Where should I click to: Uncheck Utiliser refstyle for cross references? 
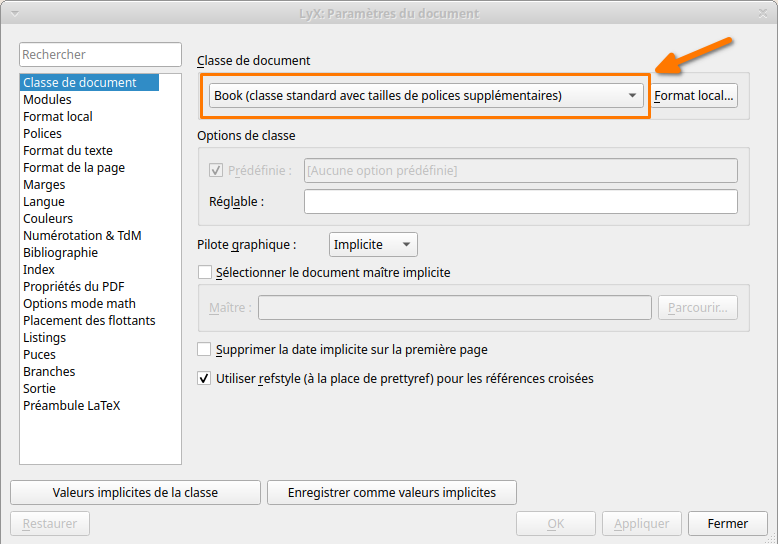tap(205, 379)
